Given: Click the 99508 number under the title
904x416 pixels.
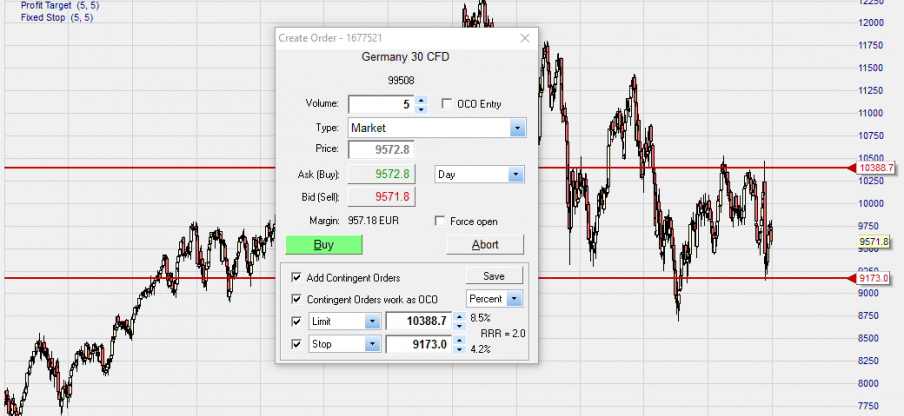Looking at the screenshot, I should click(x=401, y=81).
